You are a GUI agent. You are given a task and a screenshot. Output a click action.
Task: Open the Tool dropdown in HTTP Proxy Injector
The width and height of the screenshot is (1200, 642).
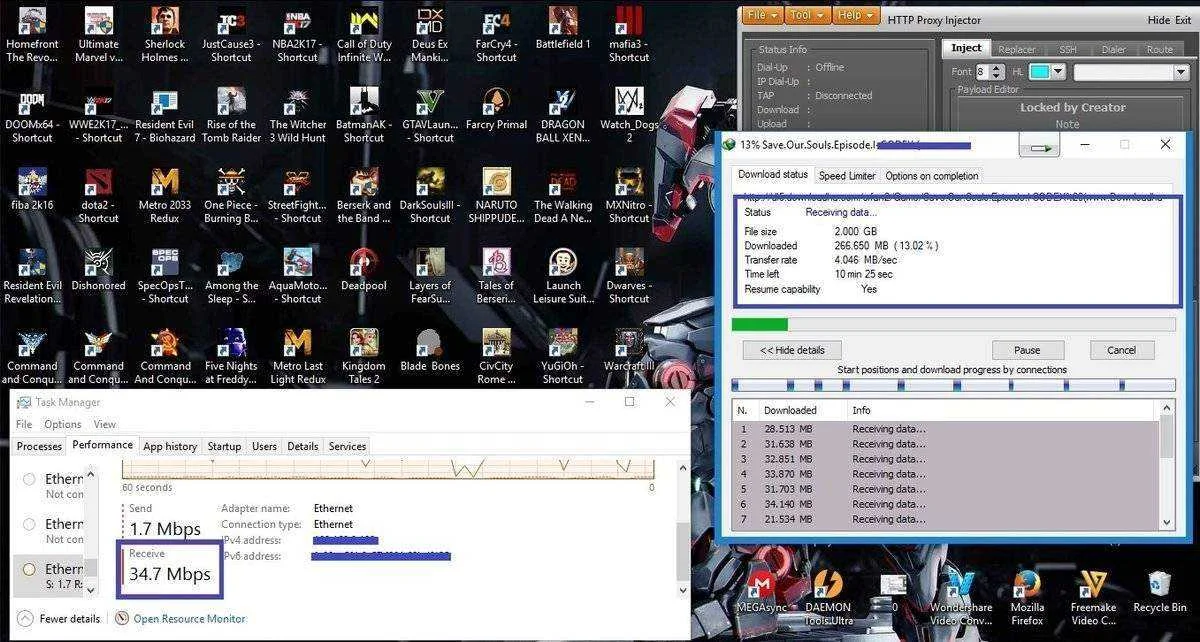coord(806,16)
